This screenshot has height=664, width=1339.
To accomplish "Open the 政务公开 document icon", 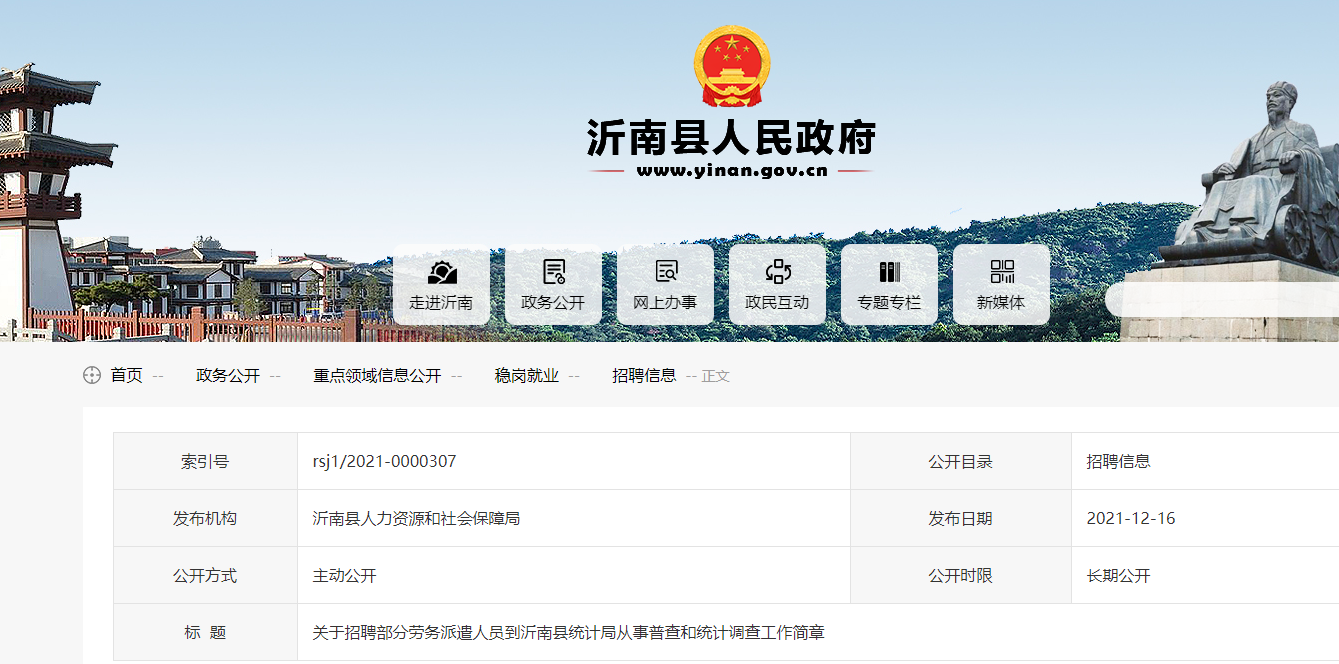I will point(554,272).
